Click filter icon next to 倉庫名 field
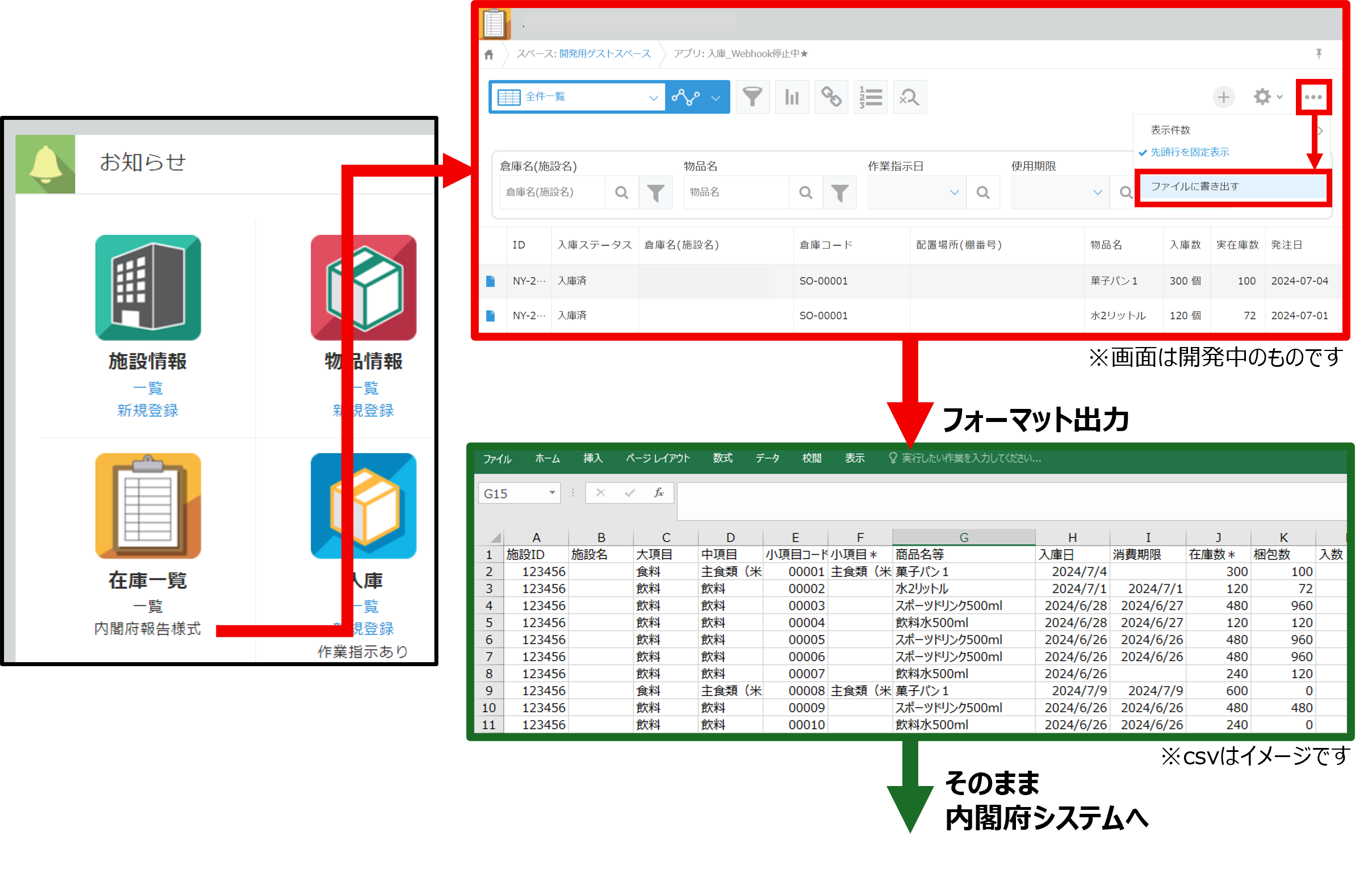The width and height of the screenshot is (1372, 882). point(655,193)
